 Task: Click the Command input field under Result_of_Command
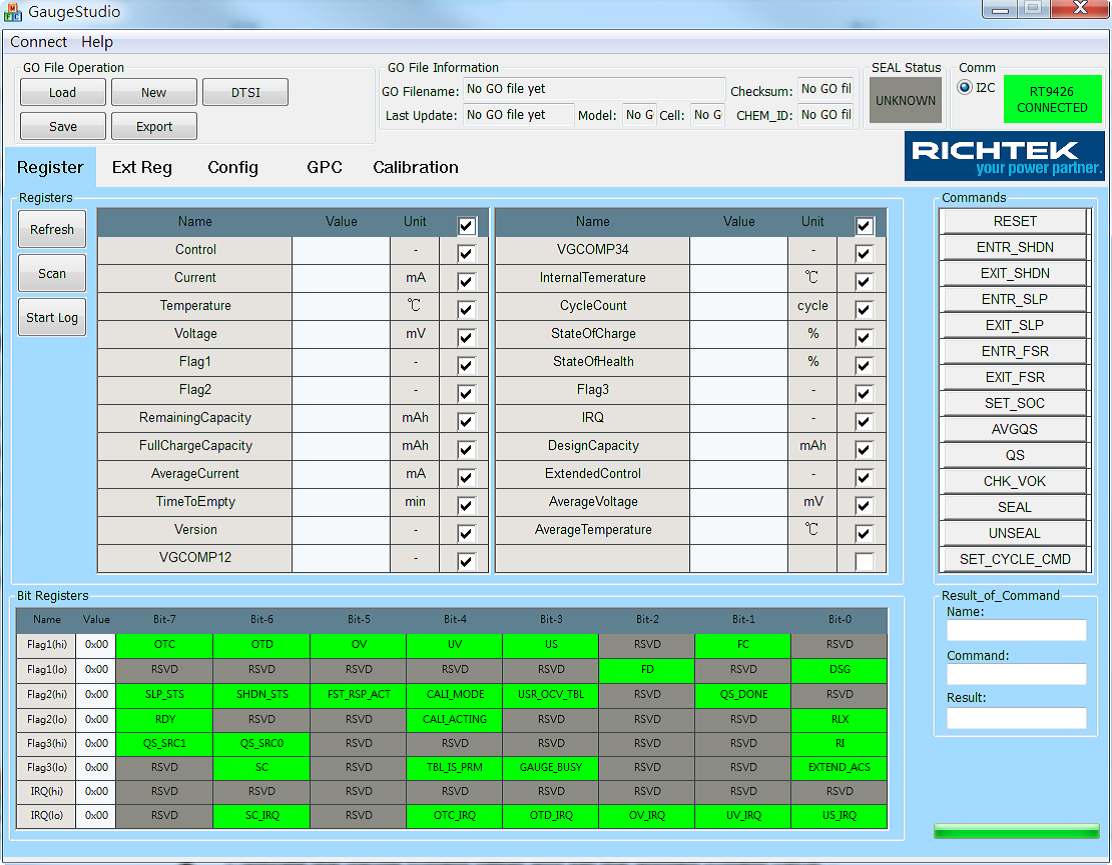[1016, 674]
